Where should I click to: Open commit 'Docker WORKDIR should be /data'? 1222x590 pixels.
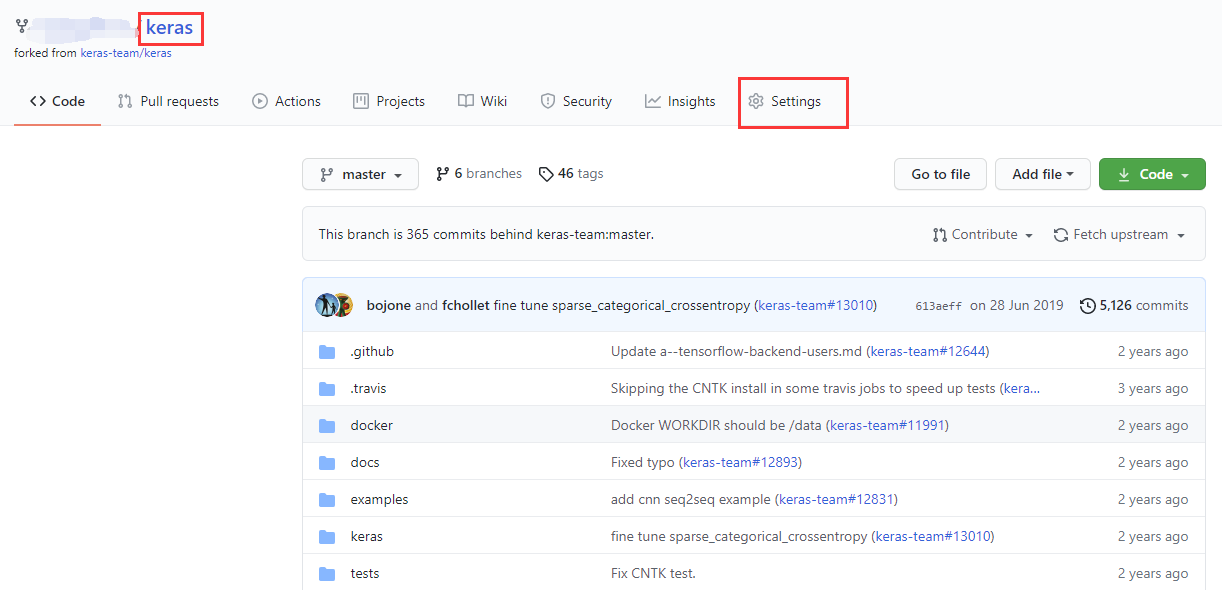(716, 426)
